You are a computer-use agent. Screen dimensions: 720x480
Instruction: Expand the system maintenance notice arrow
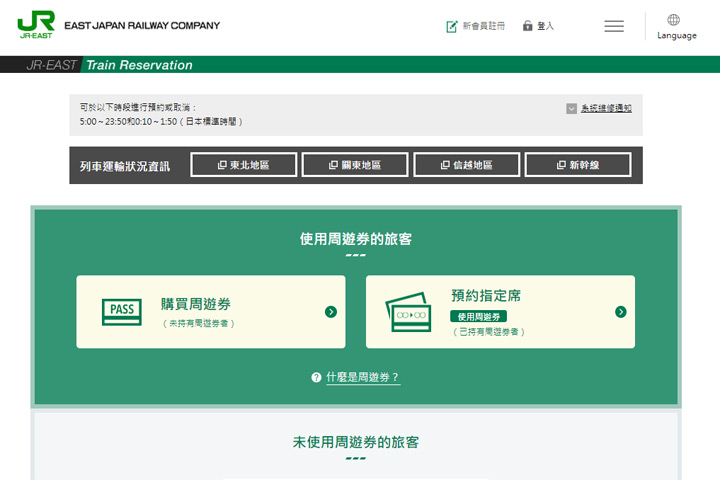click(571, 108)
